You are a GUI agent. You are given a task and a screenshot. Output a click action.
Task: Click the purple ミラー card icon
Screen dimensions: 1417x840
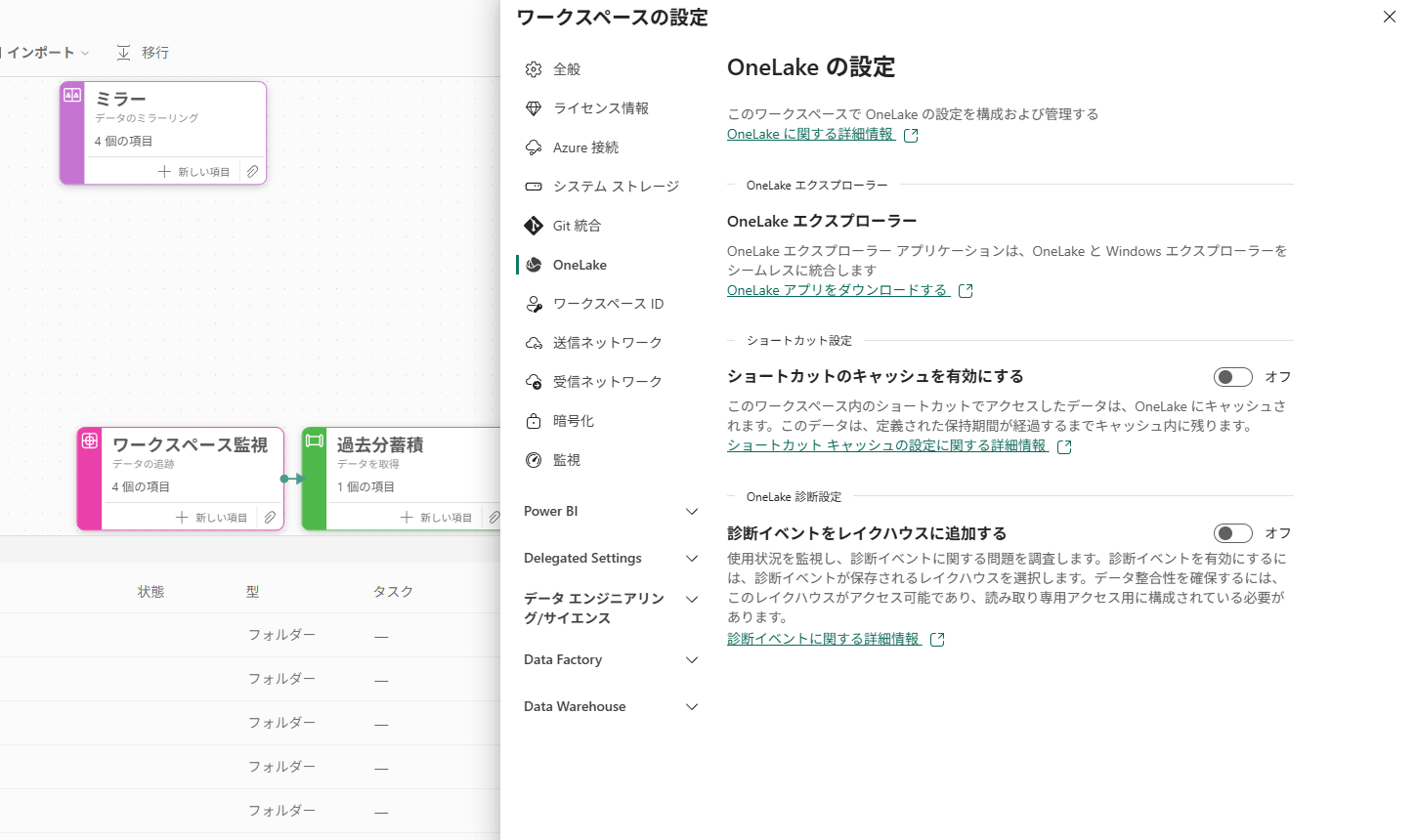[x=72, y=95]
